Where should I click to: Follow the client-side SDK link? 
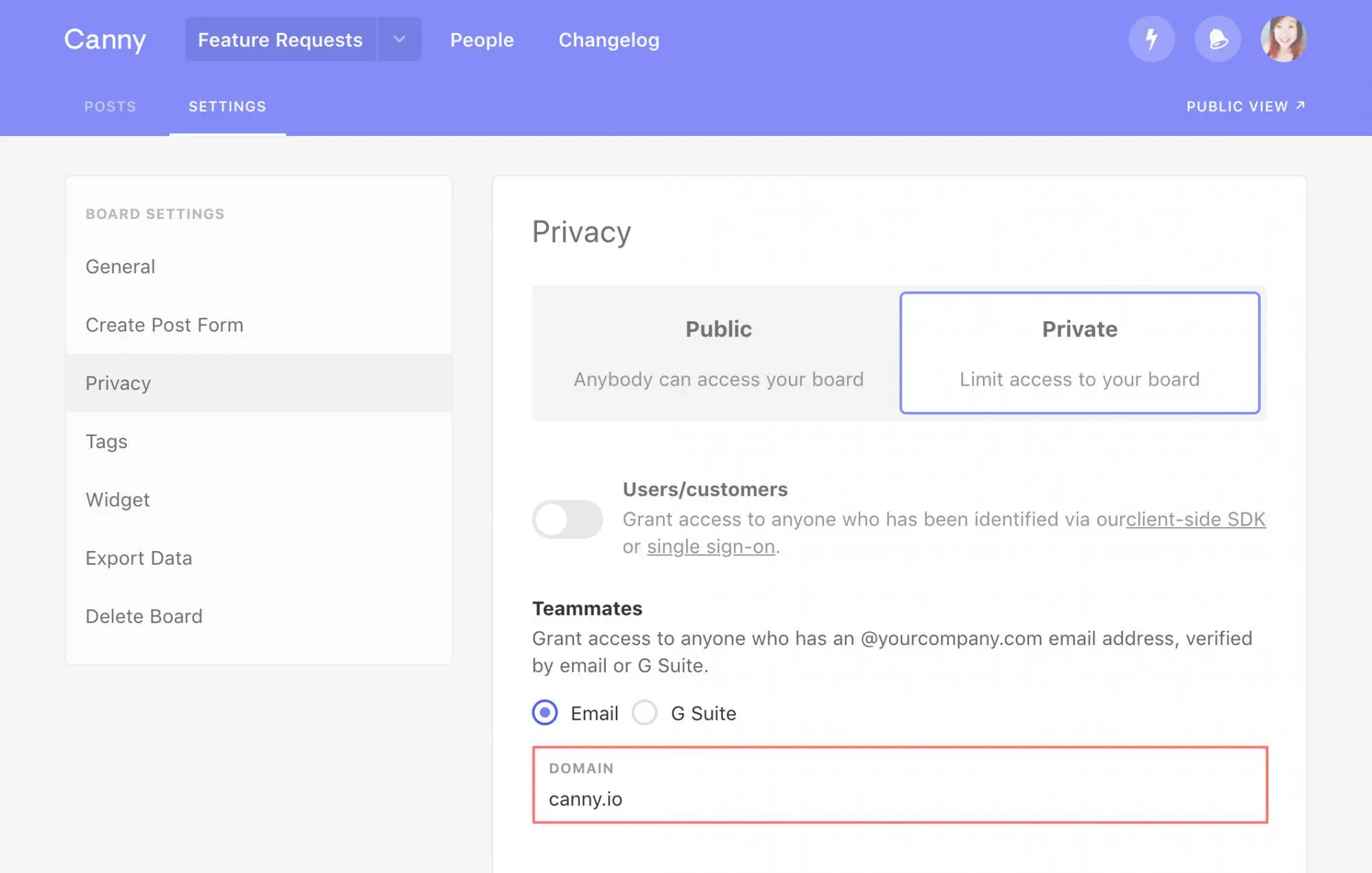point(1195,520)
